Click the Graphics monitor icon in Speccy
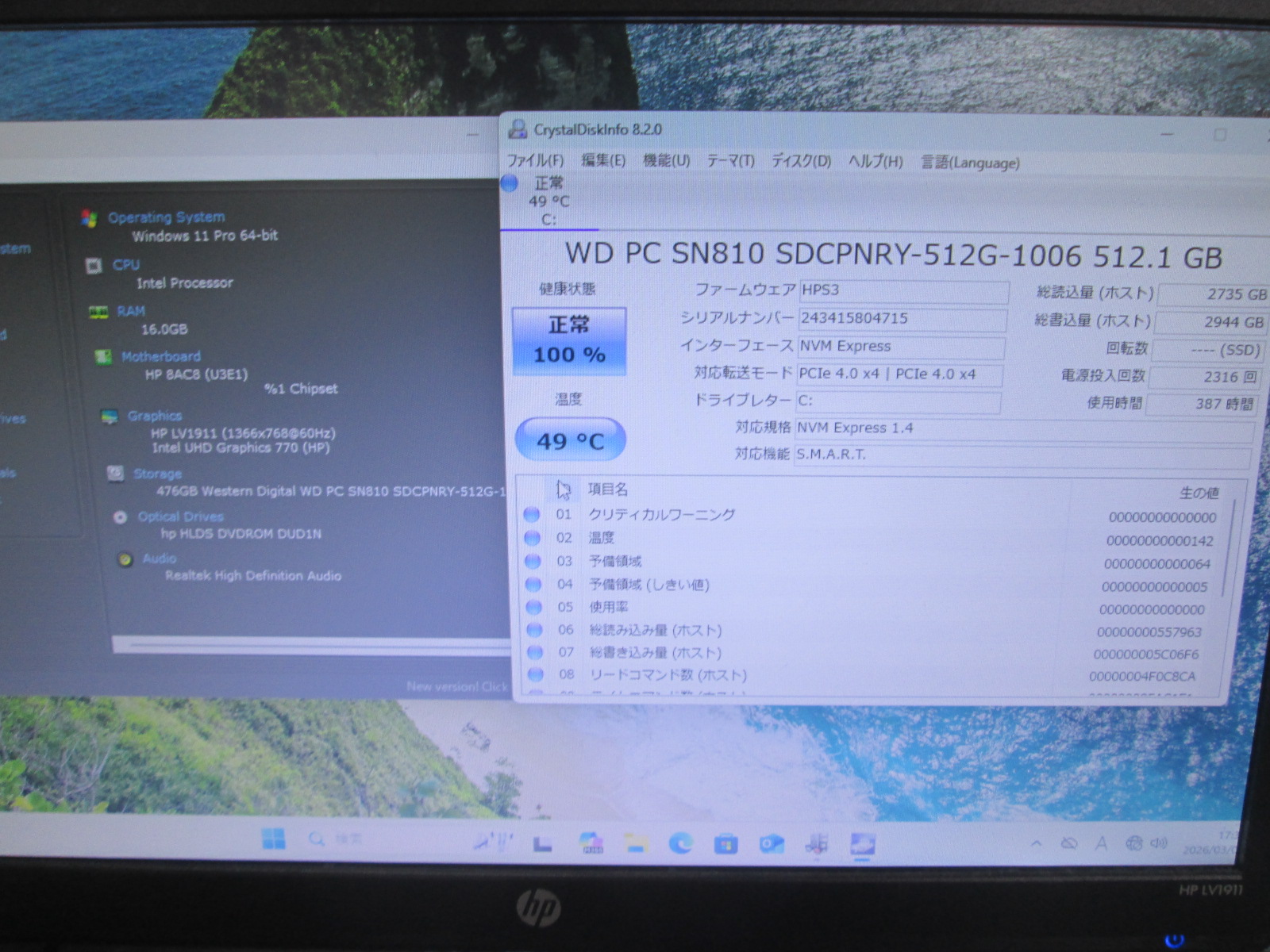Viewport: 1270px width, 952px height. point(110,416)
